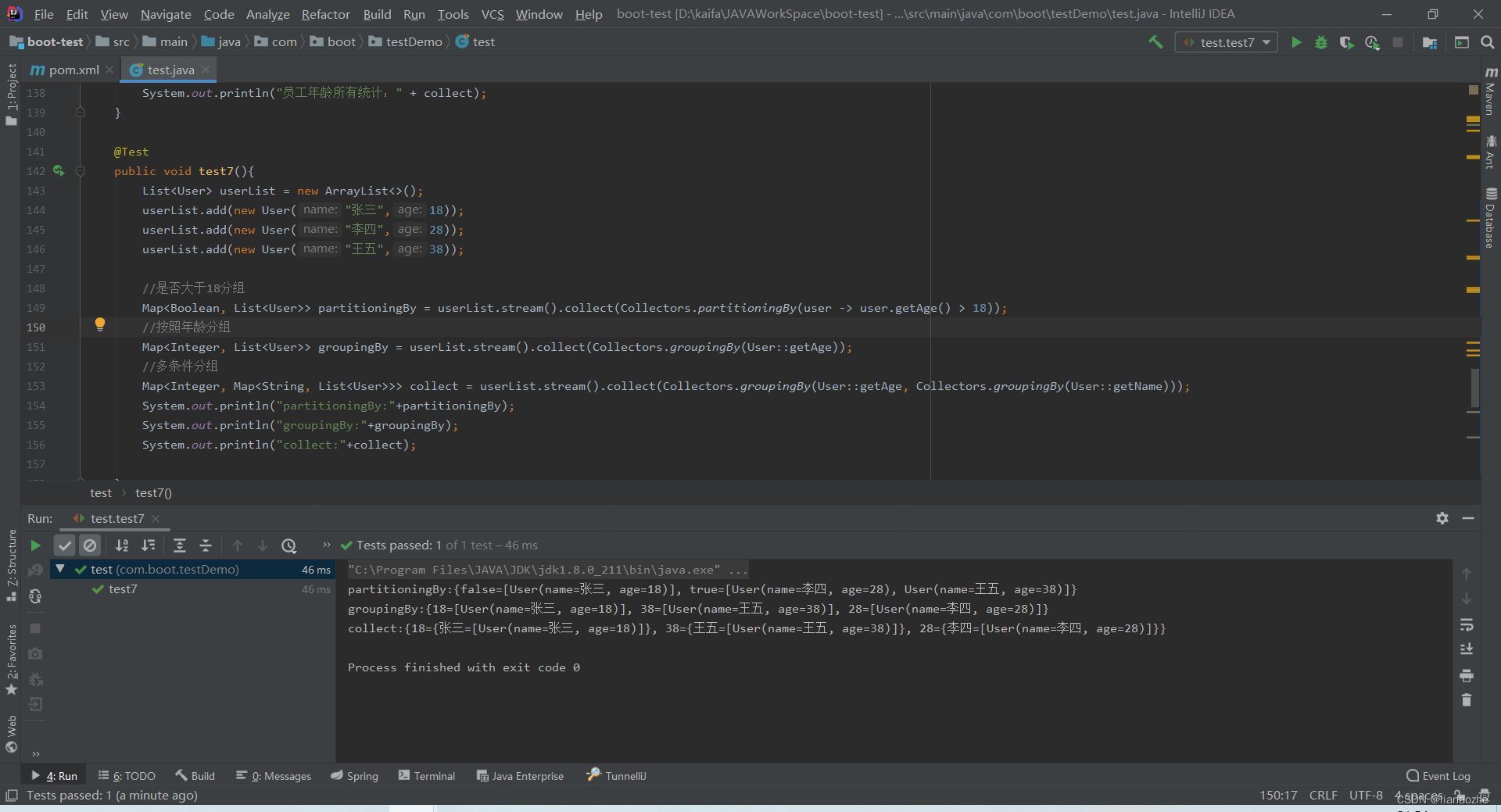Open the 1: Project tool window

(11, 94)
